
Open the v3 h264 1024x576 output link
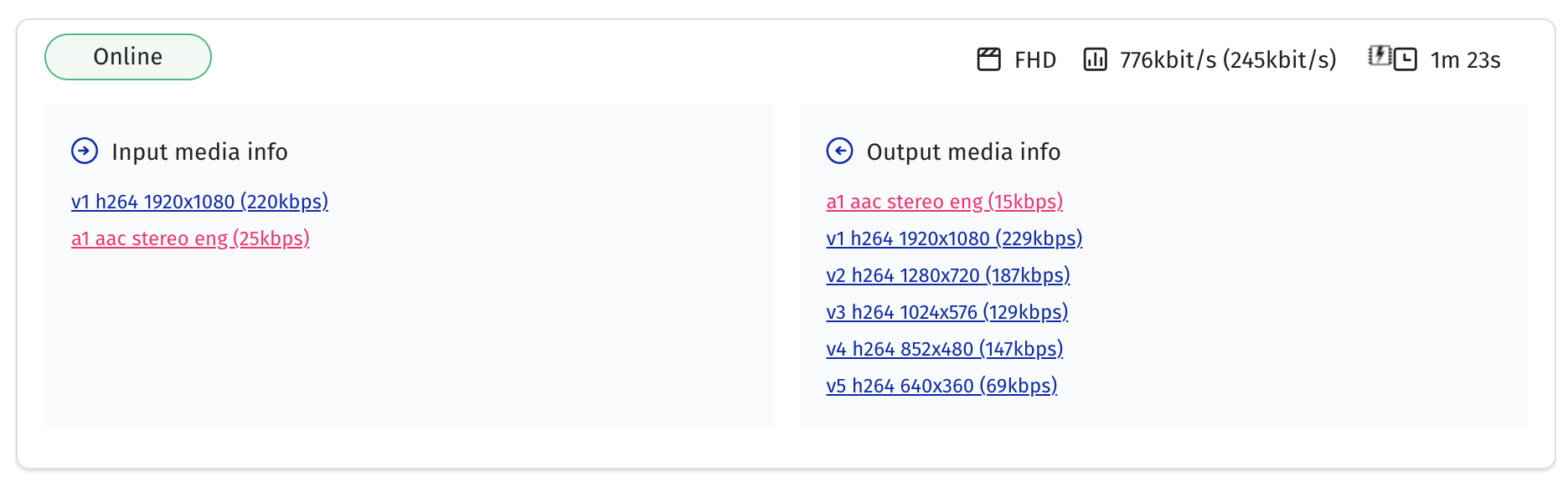[x=946, y=311]
